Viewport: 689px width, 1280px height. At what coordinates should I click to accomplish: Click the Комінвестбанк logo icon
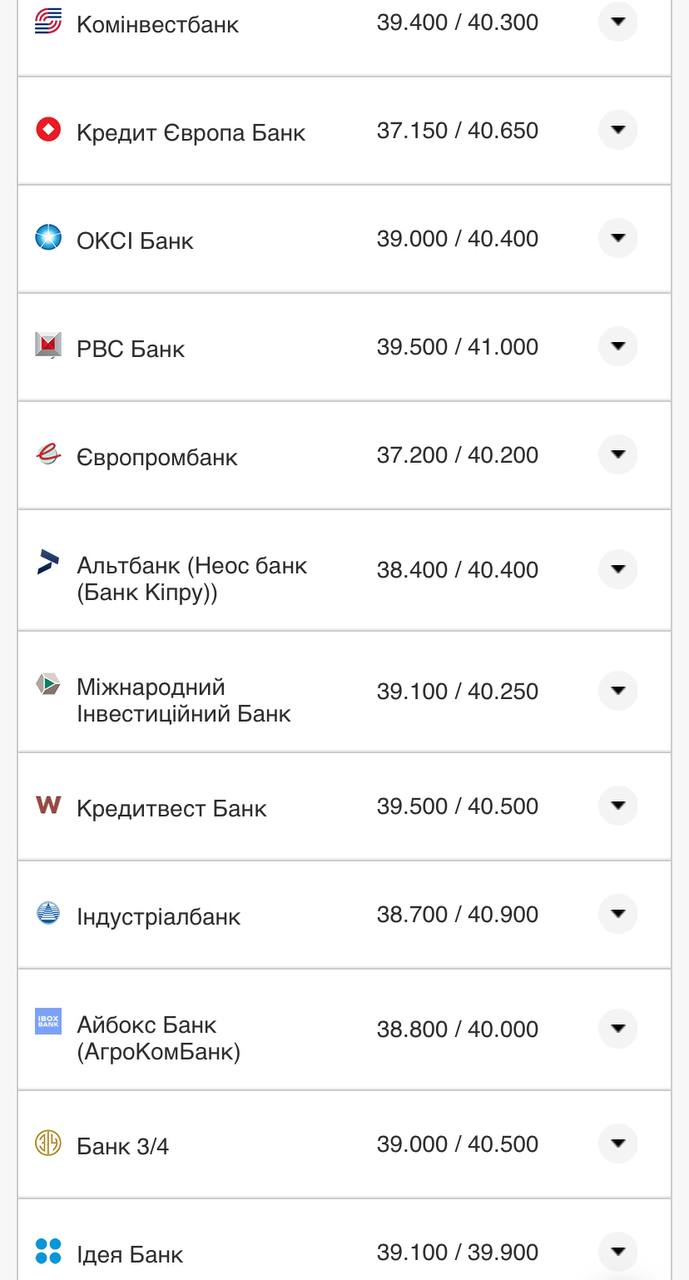(47, 22)
